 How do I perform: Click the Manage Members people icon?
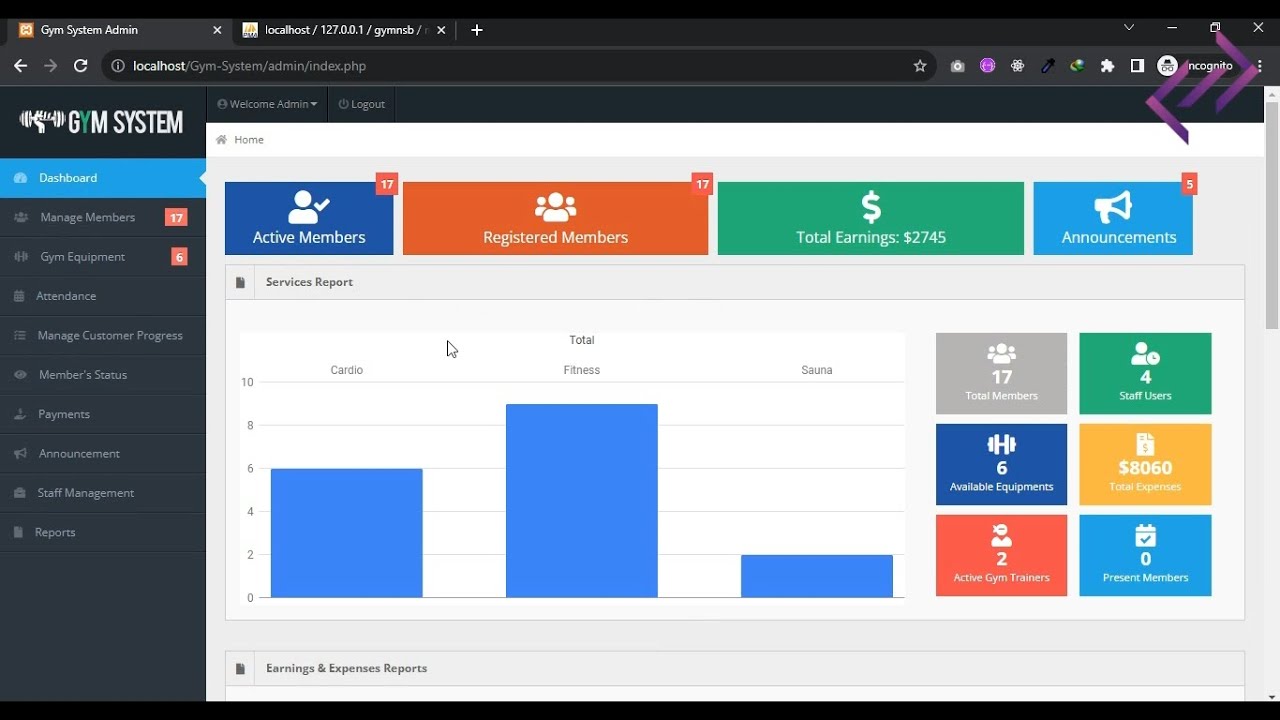click(21, 217)
